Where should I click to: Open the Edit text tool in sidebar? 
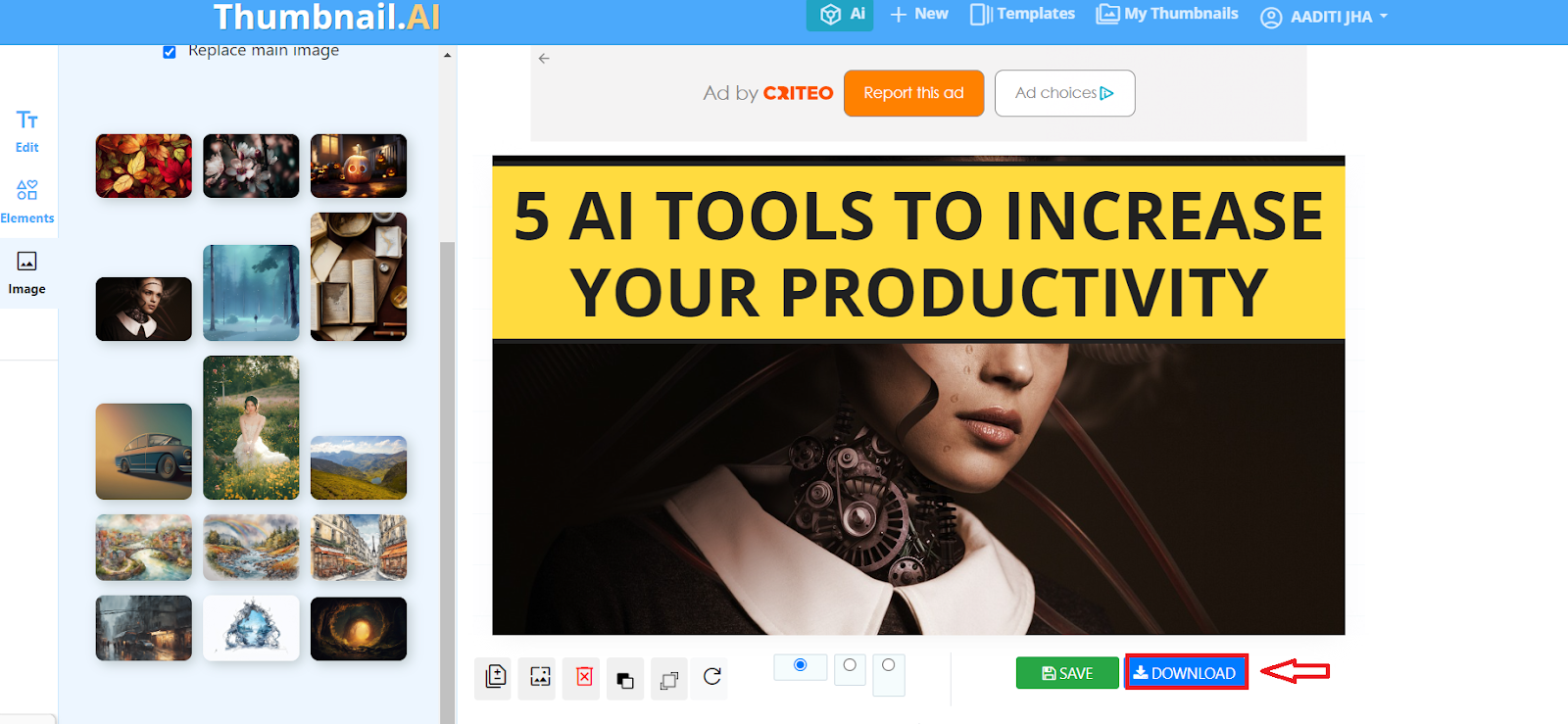pyautogui.click(x=27, y=131)
